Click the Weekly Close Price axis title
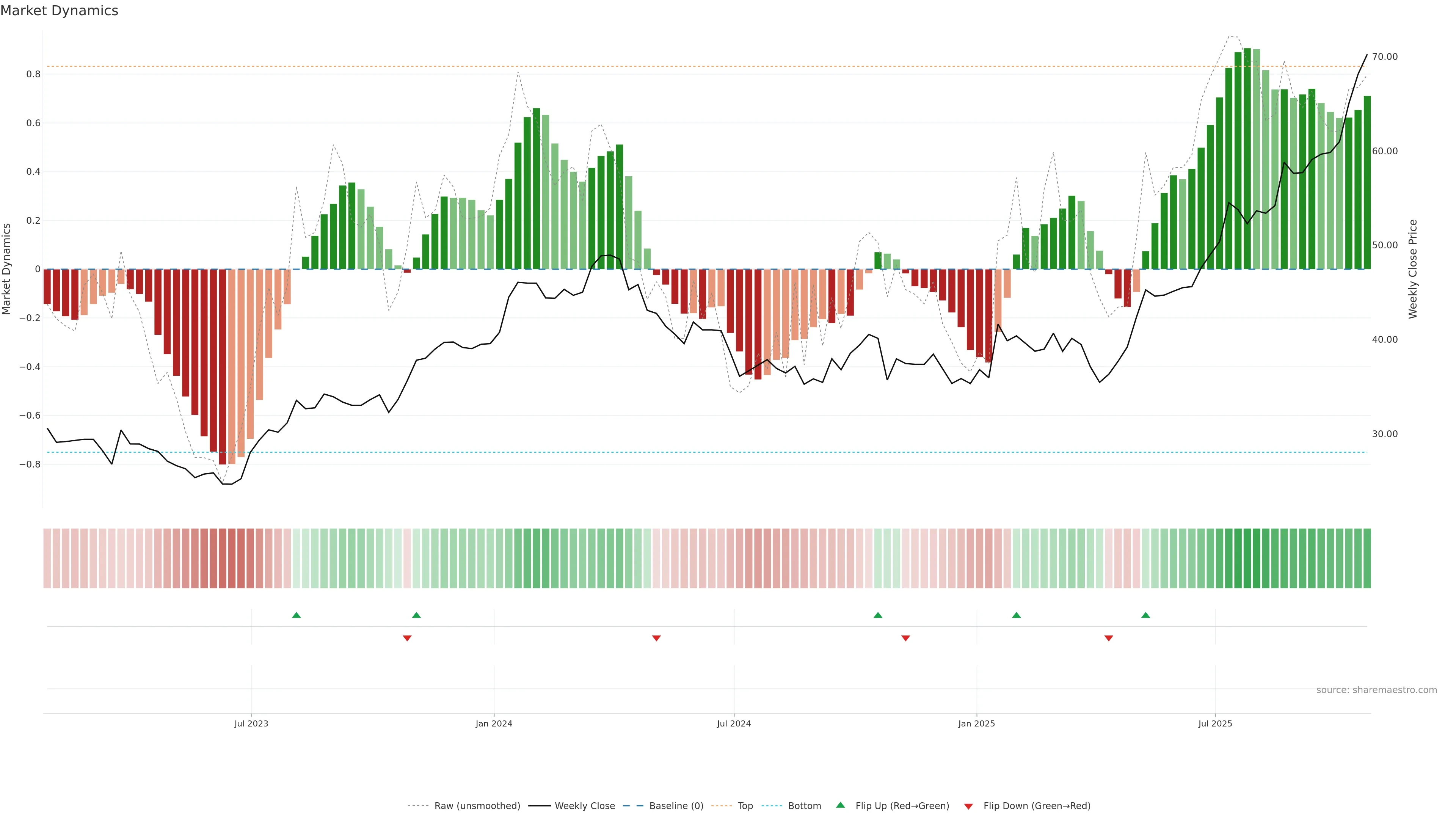Image resolution: width=1456 pixels, height=819 pixels. (x=1413, y=269)
